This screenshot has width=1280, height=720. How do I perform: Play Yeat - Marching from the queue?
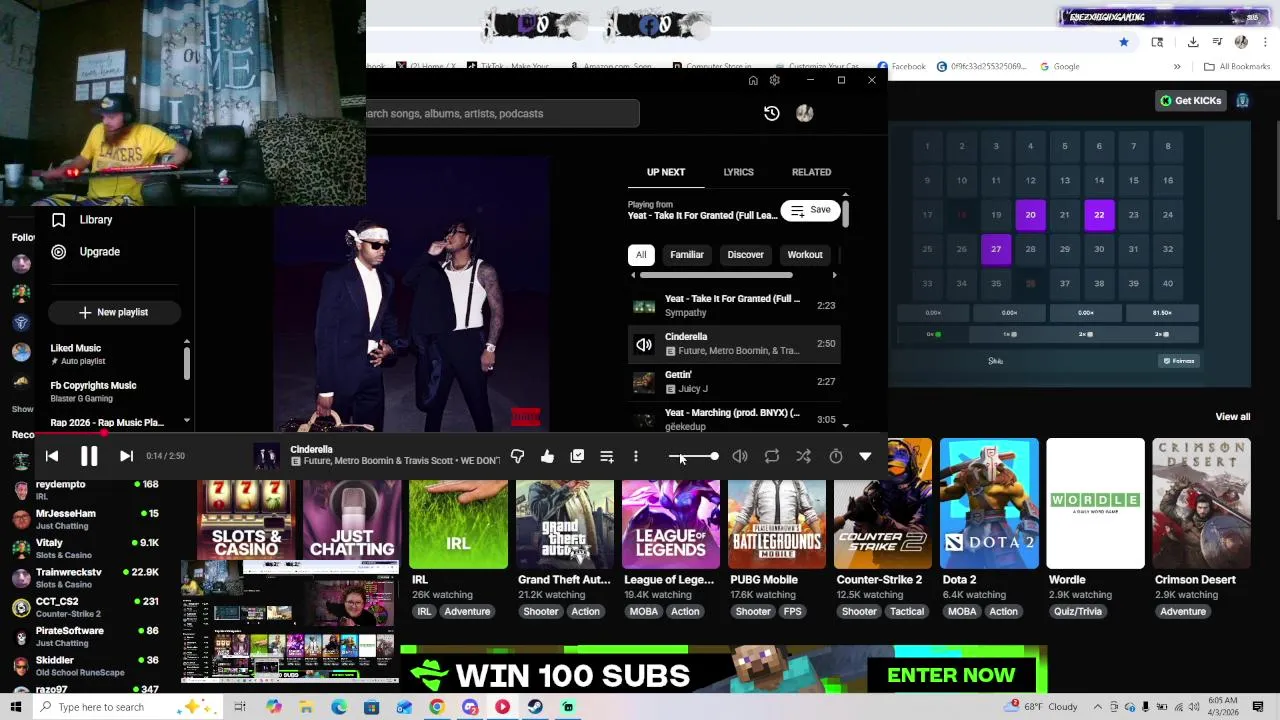point(734,419)
